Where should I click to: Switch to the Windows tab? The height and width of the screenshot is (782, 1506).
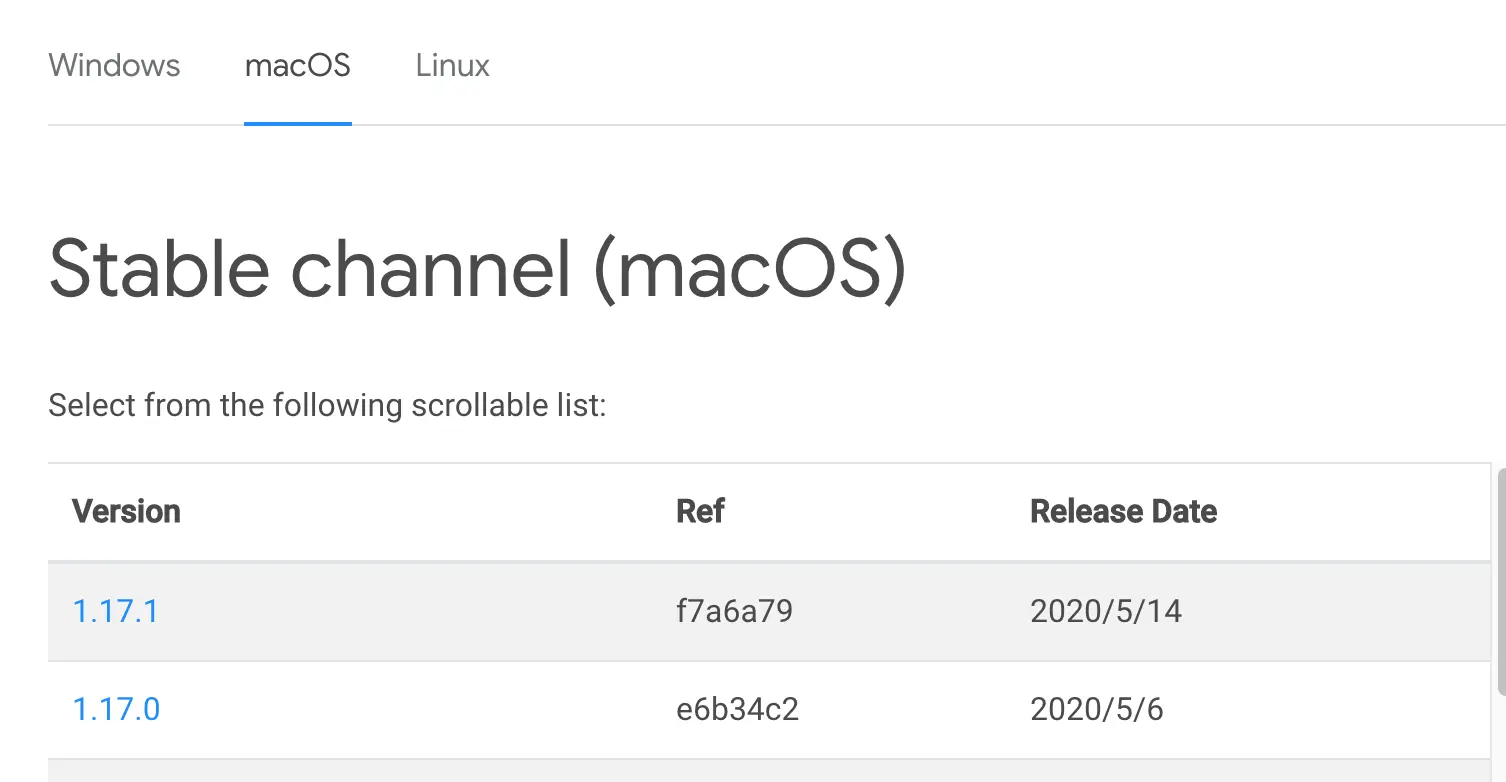[x=114, y=66]
